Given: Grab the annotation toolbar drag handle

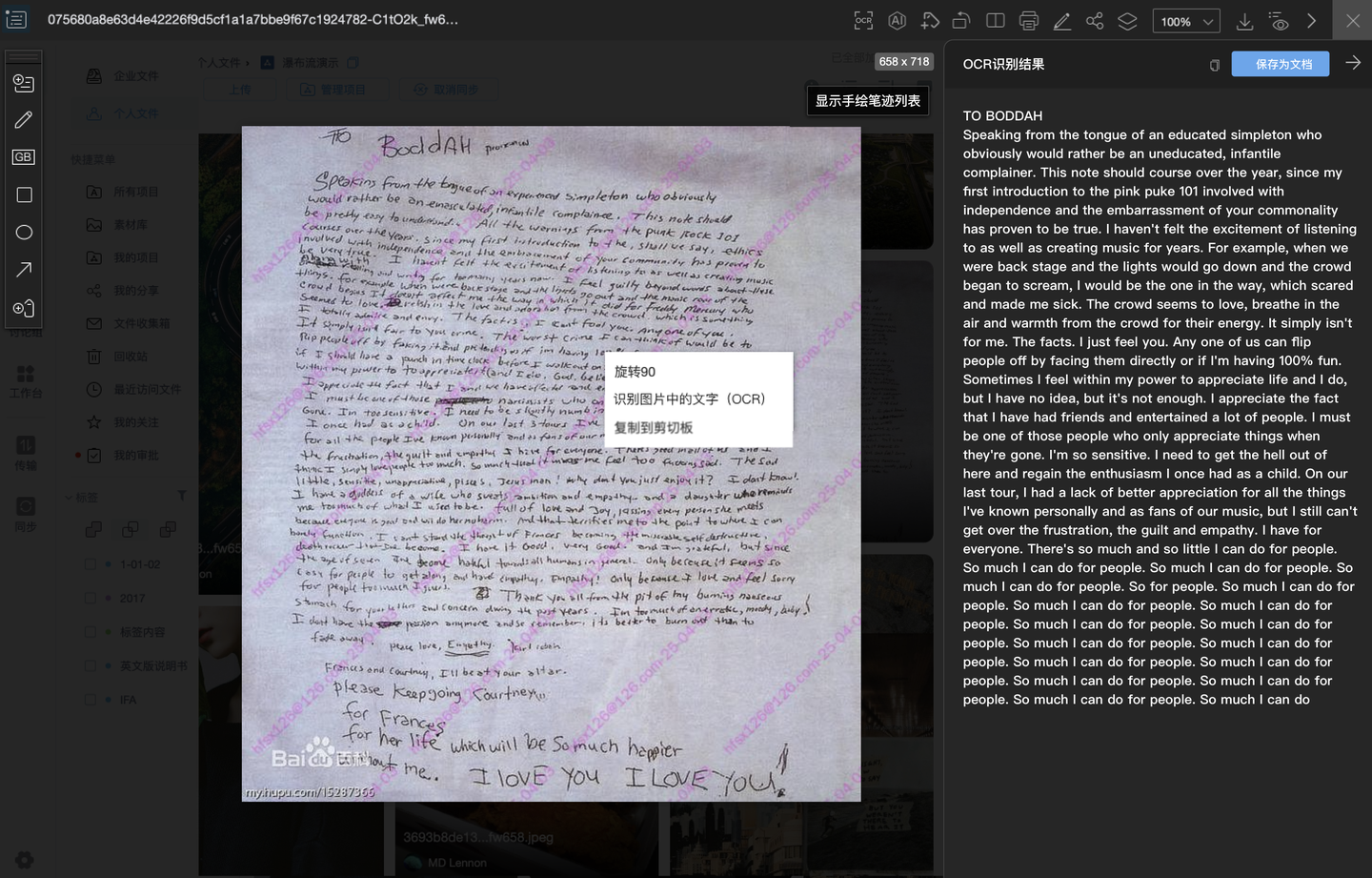Looking at the screenshot, I should coord(24,57).
